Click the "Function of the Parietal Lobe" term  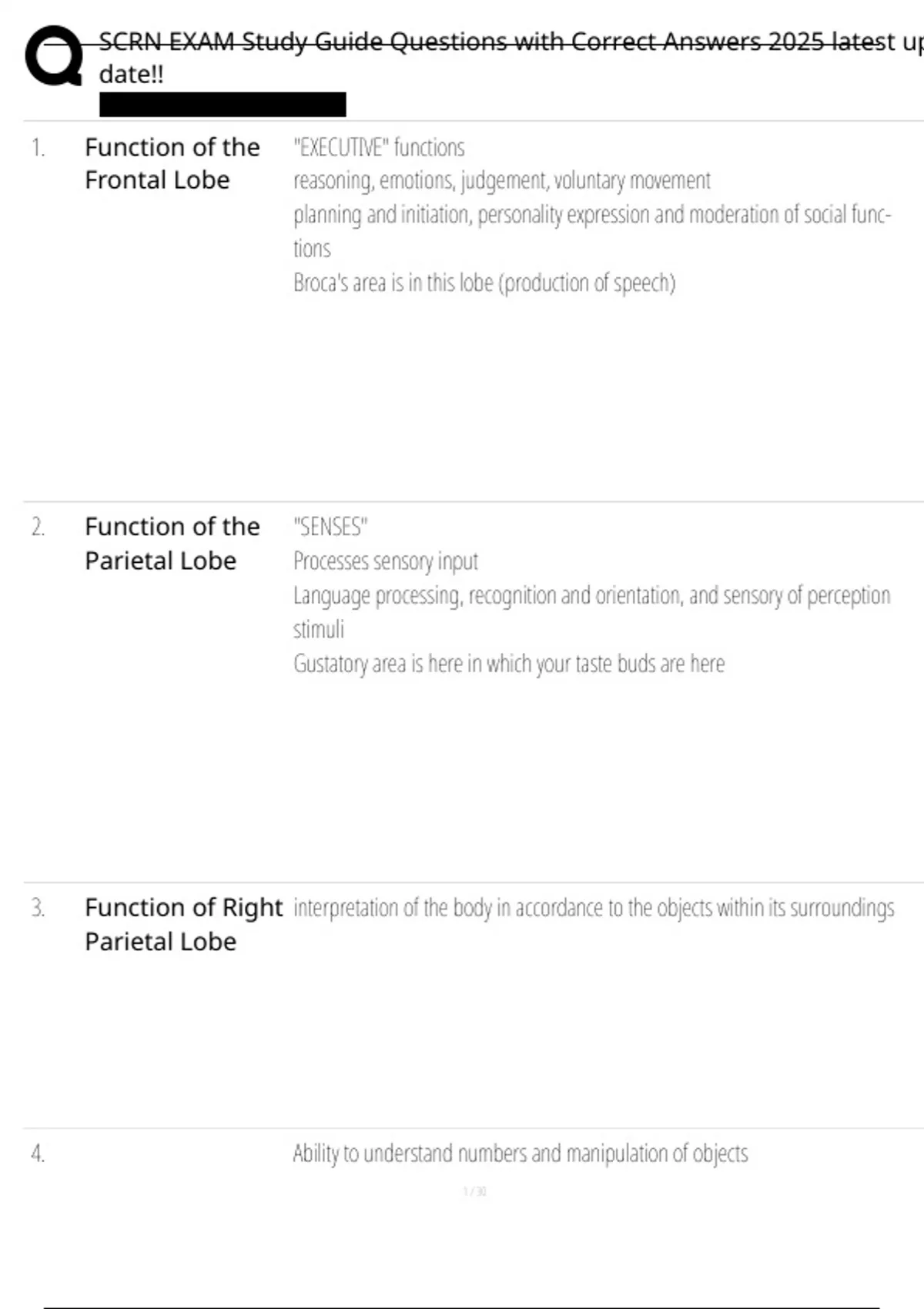pyautogui.click(x=172, y=544)
